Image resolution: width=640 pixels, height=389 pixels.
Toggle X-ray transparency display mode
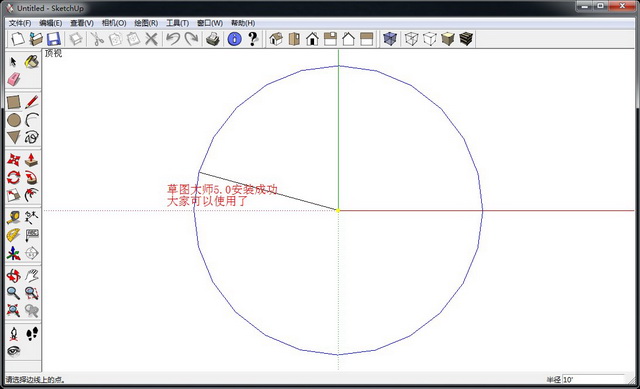(x=390, y=39)
